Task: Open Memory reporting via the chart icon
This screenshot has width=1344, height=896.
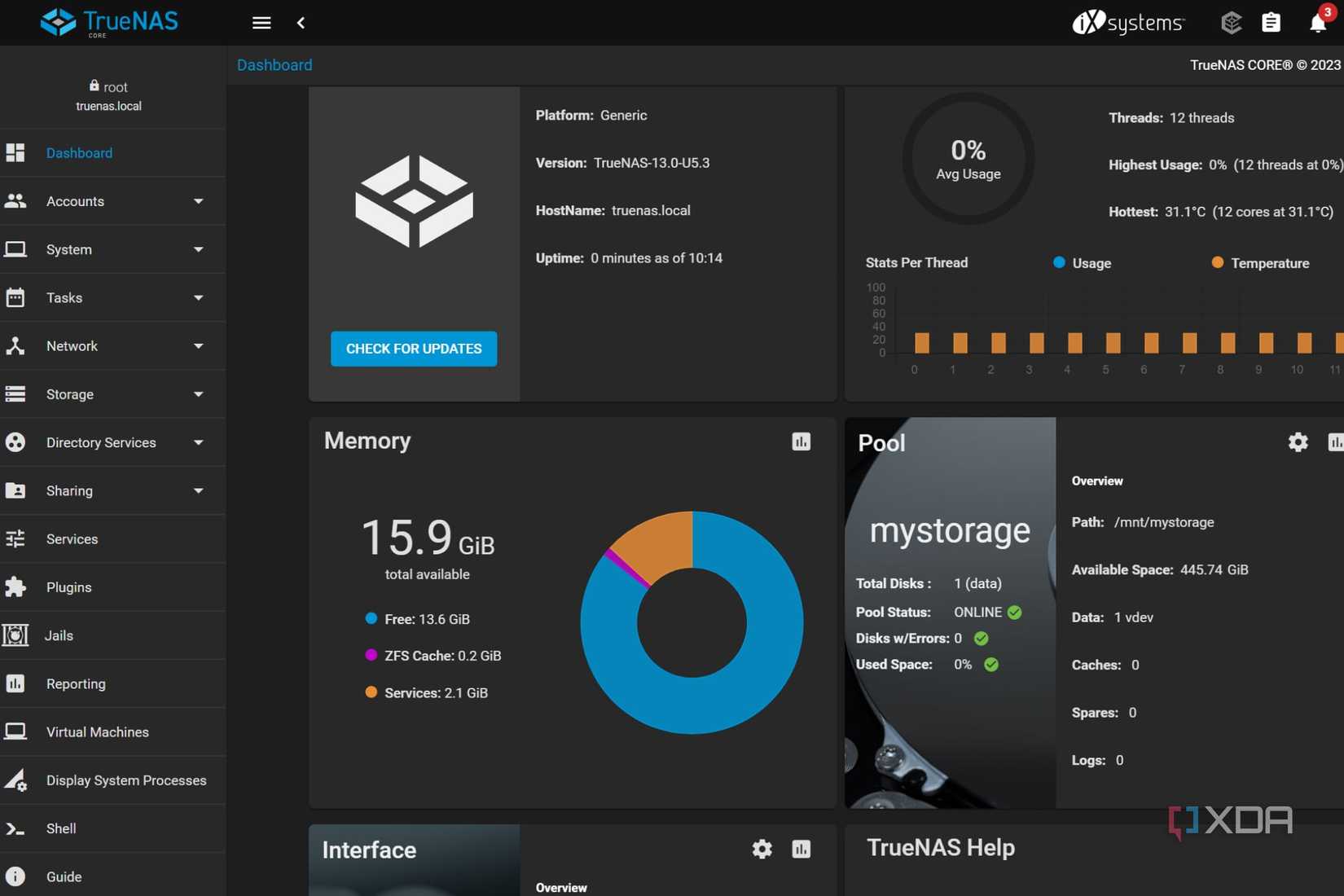Action: (x=801, y=441)
